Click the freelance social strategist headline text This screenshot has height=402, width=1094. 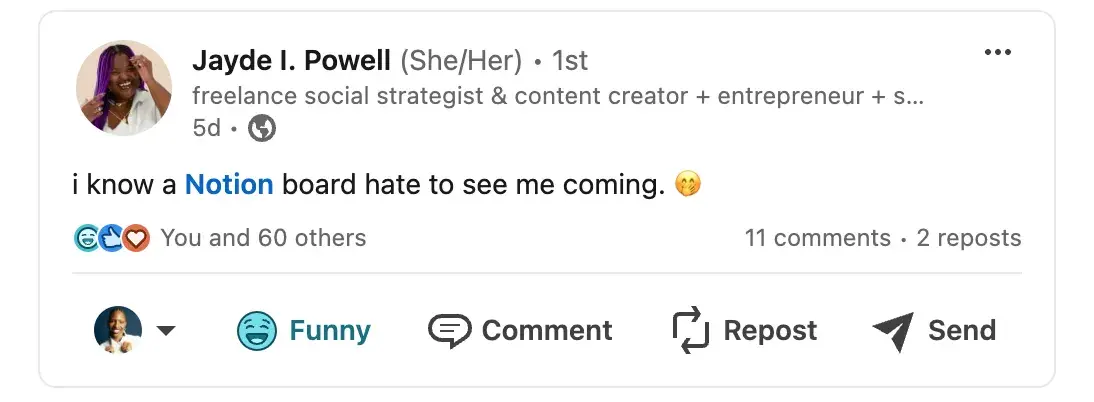557,97
